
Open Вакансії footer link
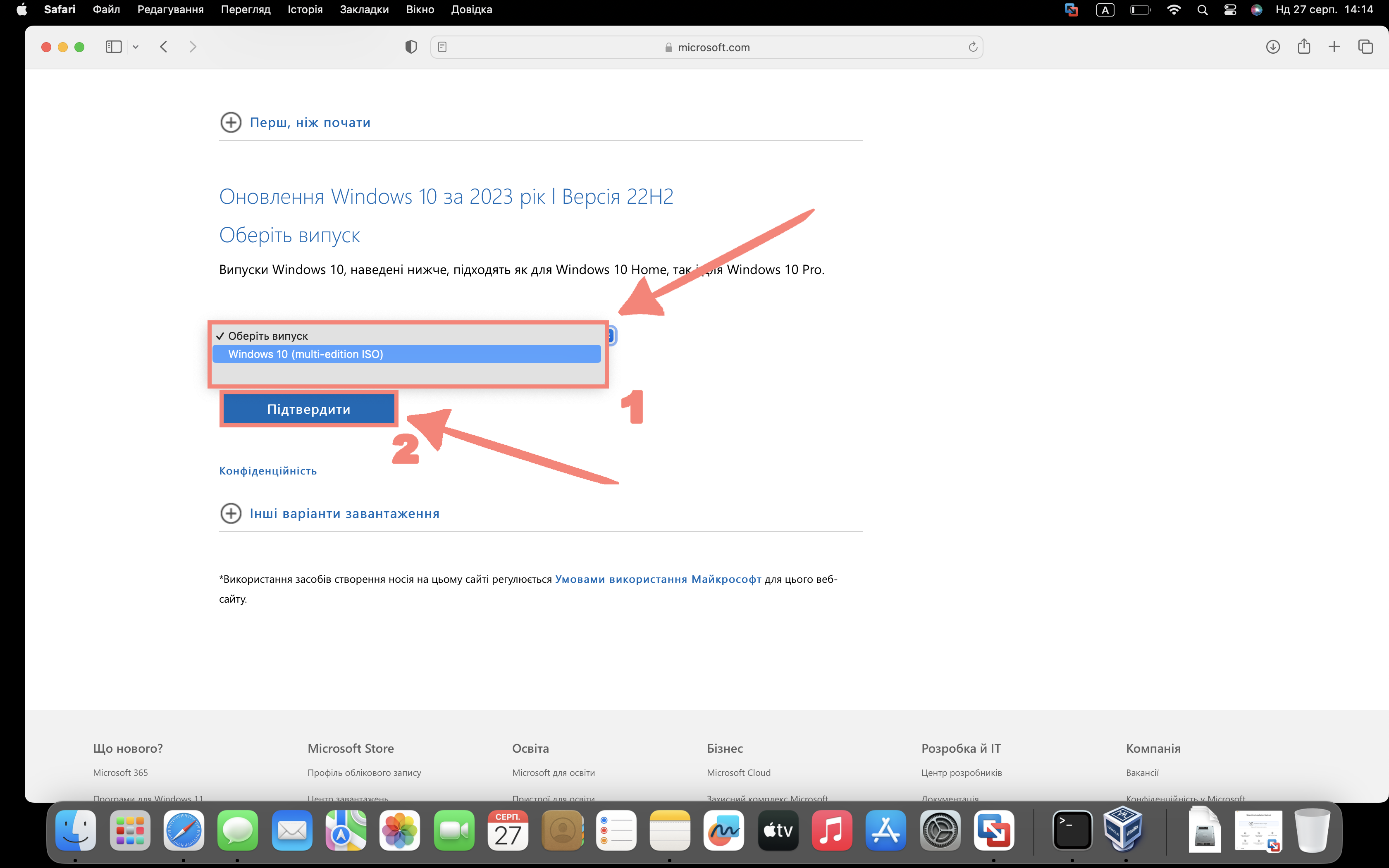pyautogui.click(x=1142, y=773)
